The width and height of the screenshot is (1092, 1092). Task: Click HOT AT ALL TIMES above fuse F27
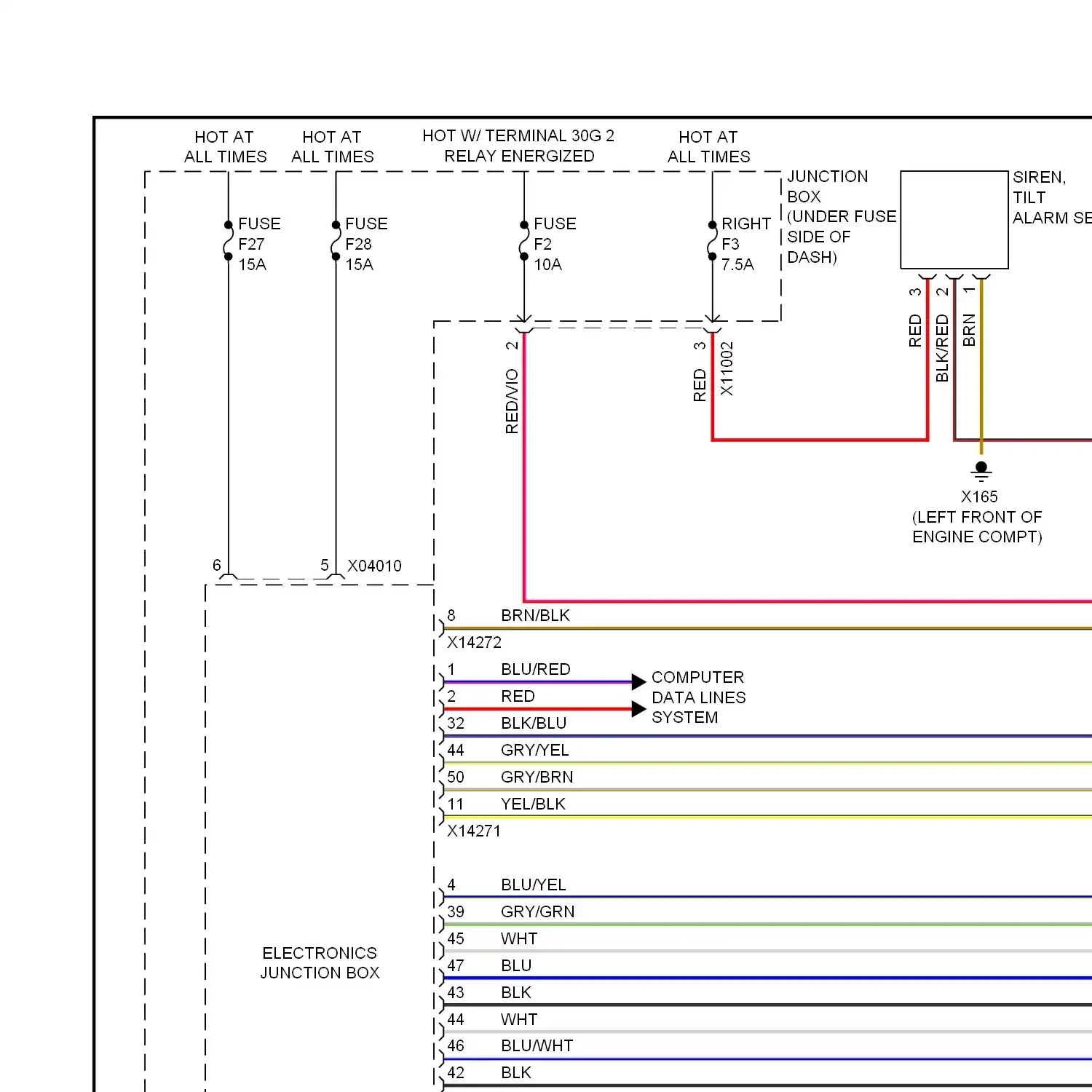pyautogui.click(x=225, y=147)
